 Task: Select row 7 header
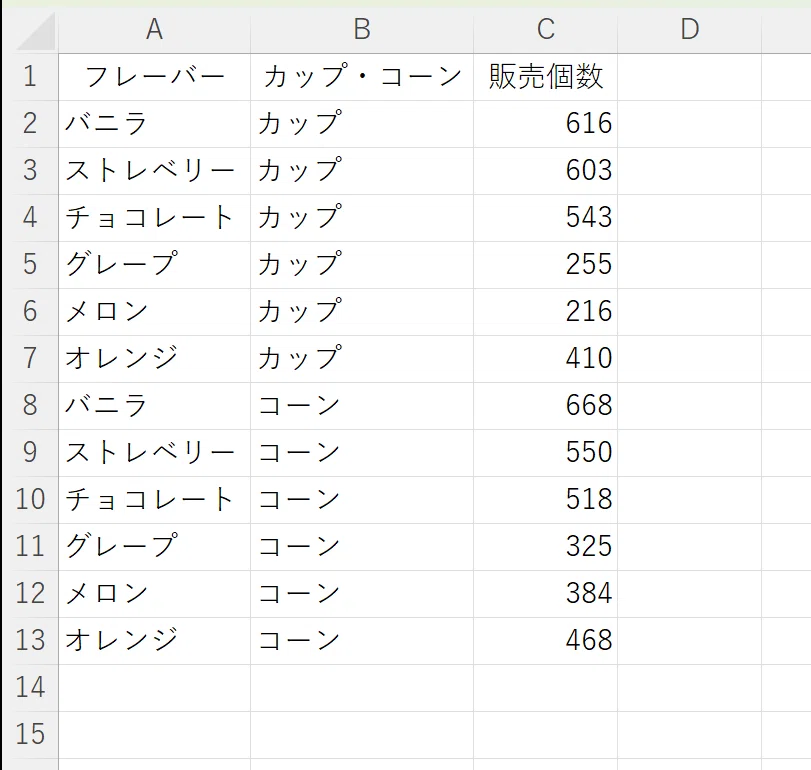[x=30, y=359]
